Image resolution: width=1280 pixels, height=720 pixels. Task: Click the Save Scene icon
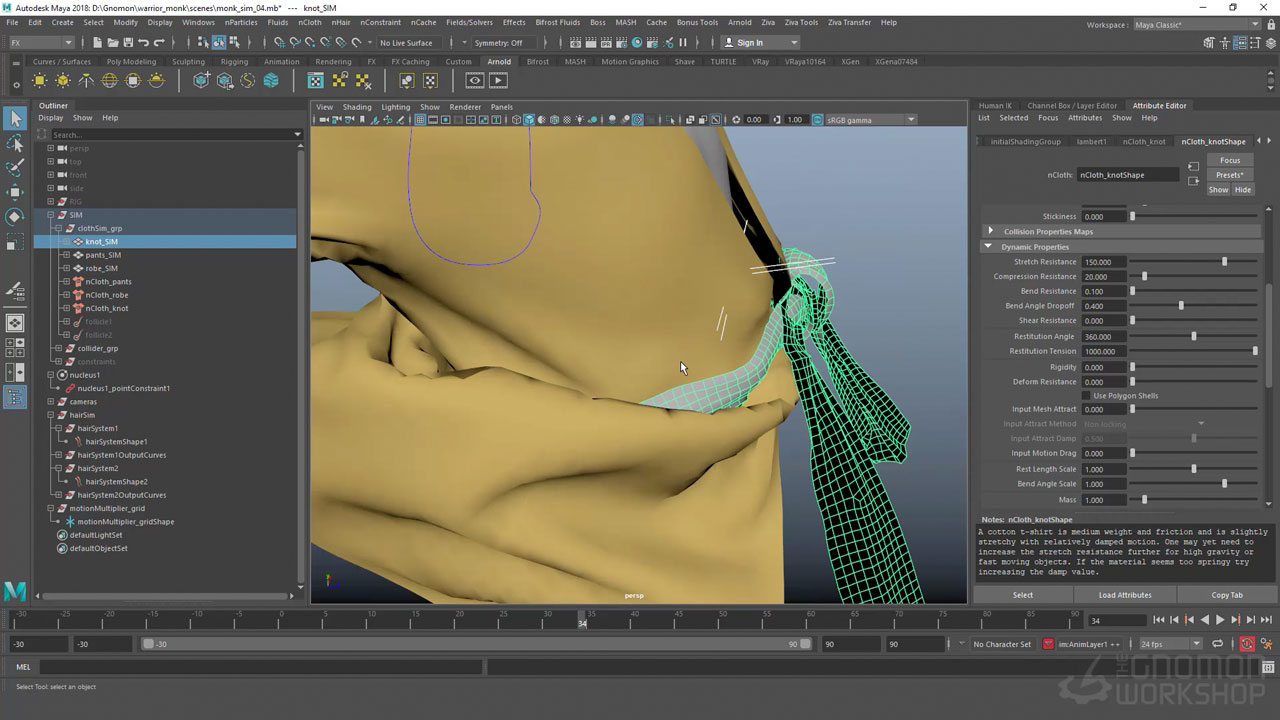[x=129, y=43]
